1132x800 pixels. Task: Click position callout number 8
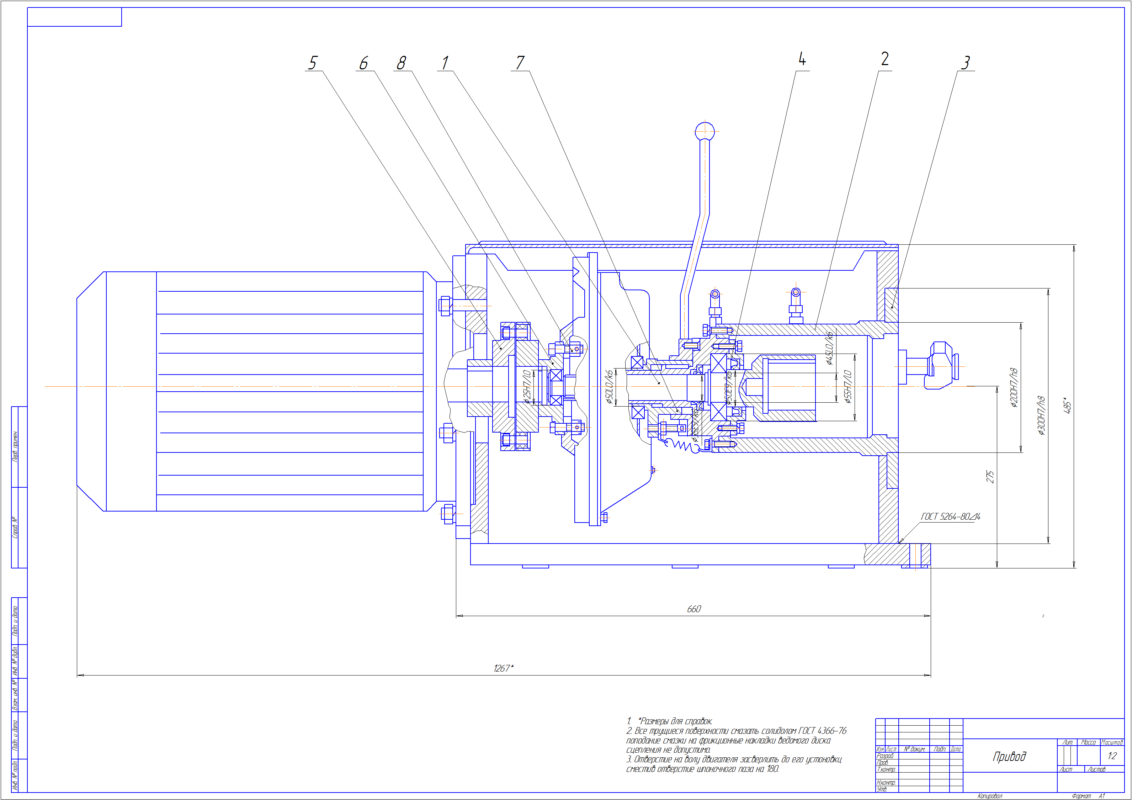(401, 63)
